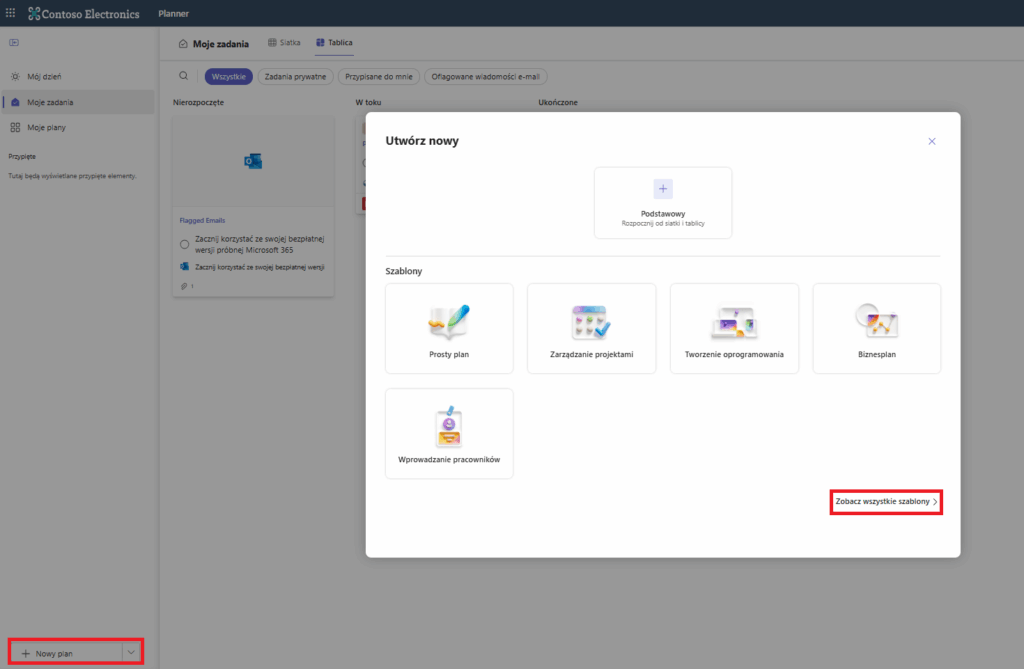This screenshot has width=1024, height=669.
Task: Click the Contoso Electronics logo
Action: click(x=85, y=14)
